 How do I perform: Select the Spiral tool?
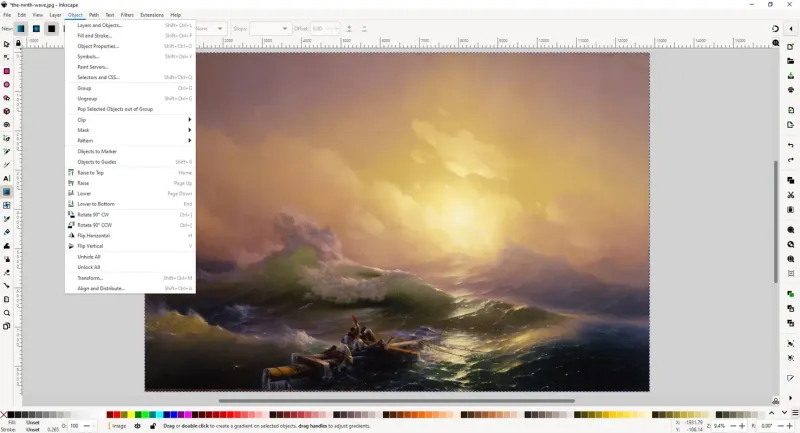[7, 124]
